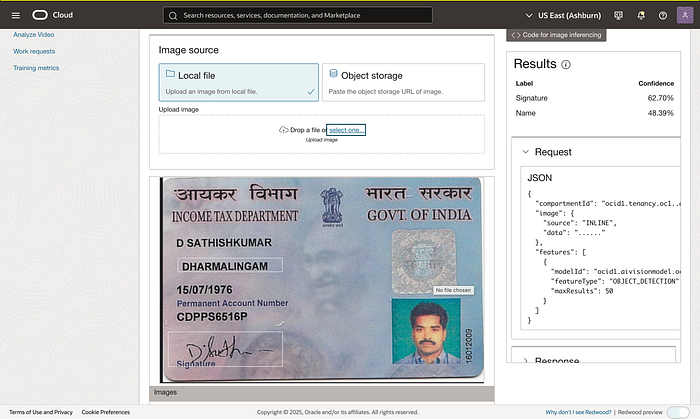Click the Confidence column header

(656, 83)
